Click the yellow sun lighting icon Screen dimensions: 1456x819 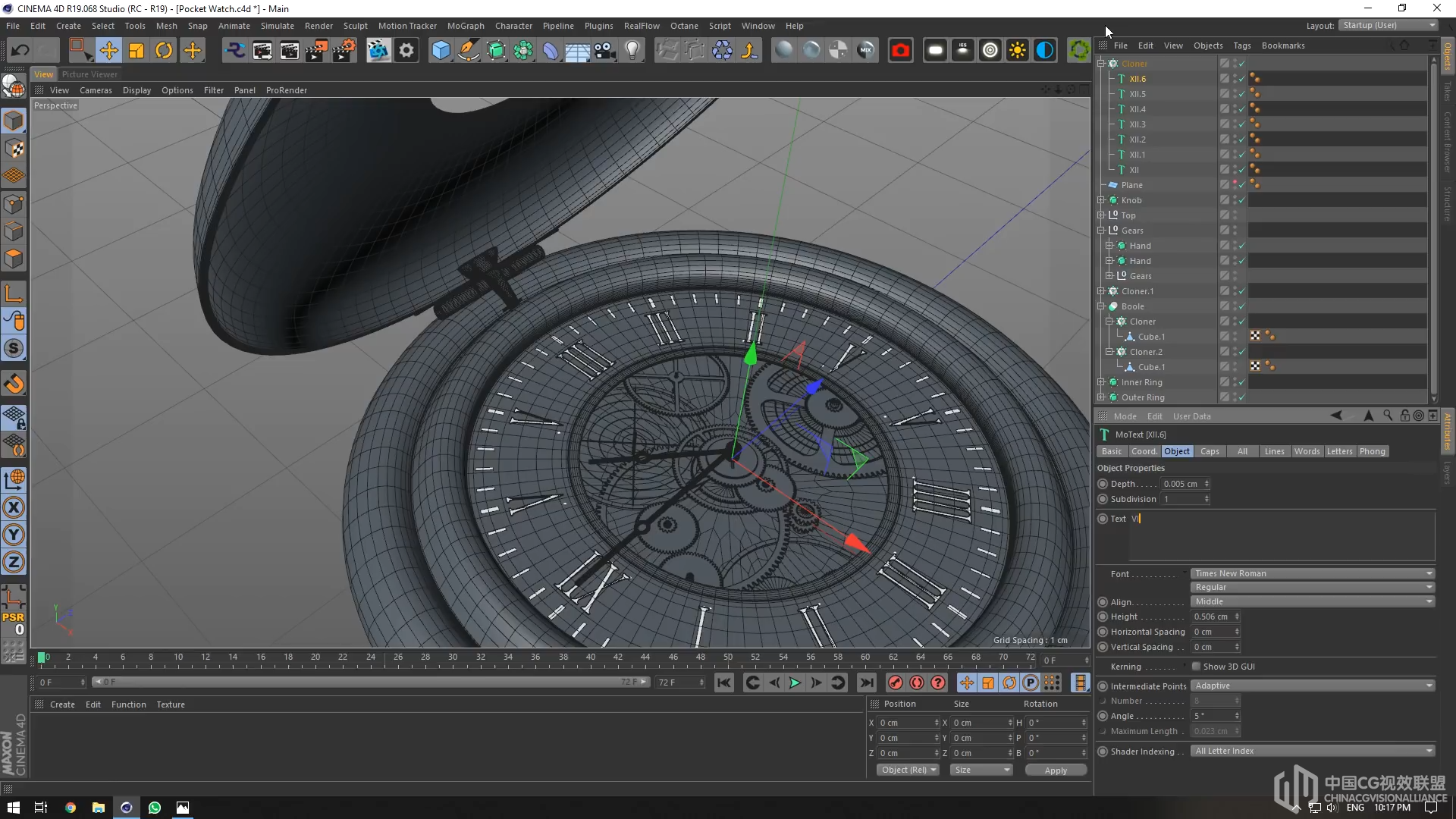(x=1018, y=51)
